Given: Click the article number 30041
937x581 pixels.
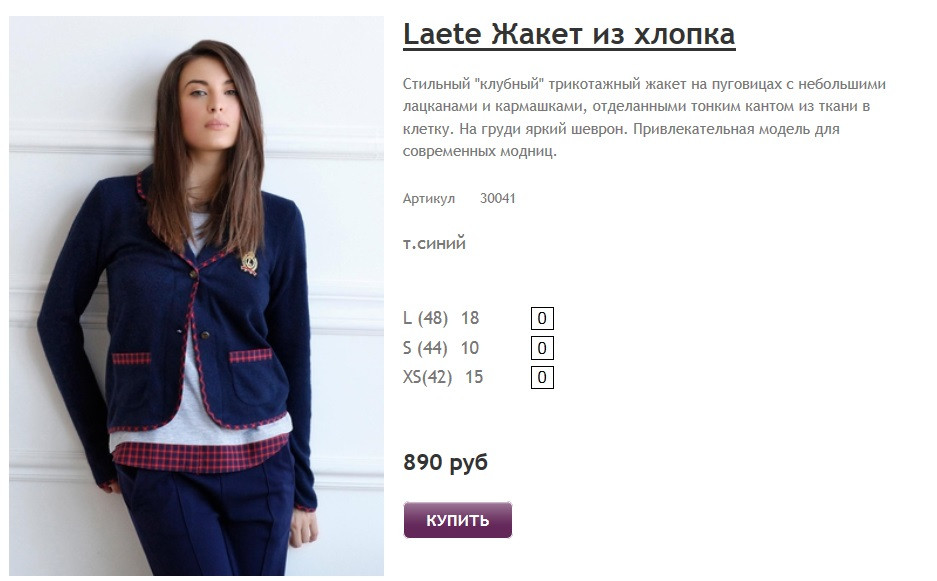Looking at the screenshot, I should coord(497,198).
